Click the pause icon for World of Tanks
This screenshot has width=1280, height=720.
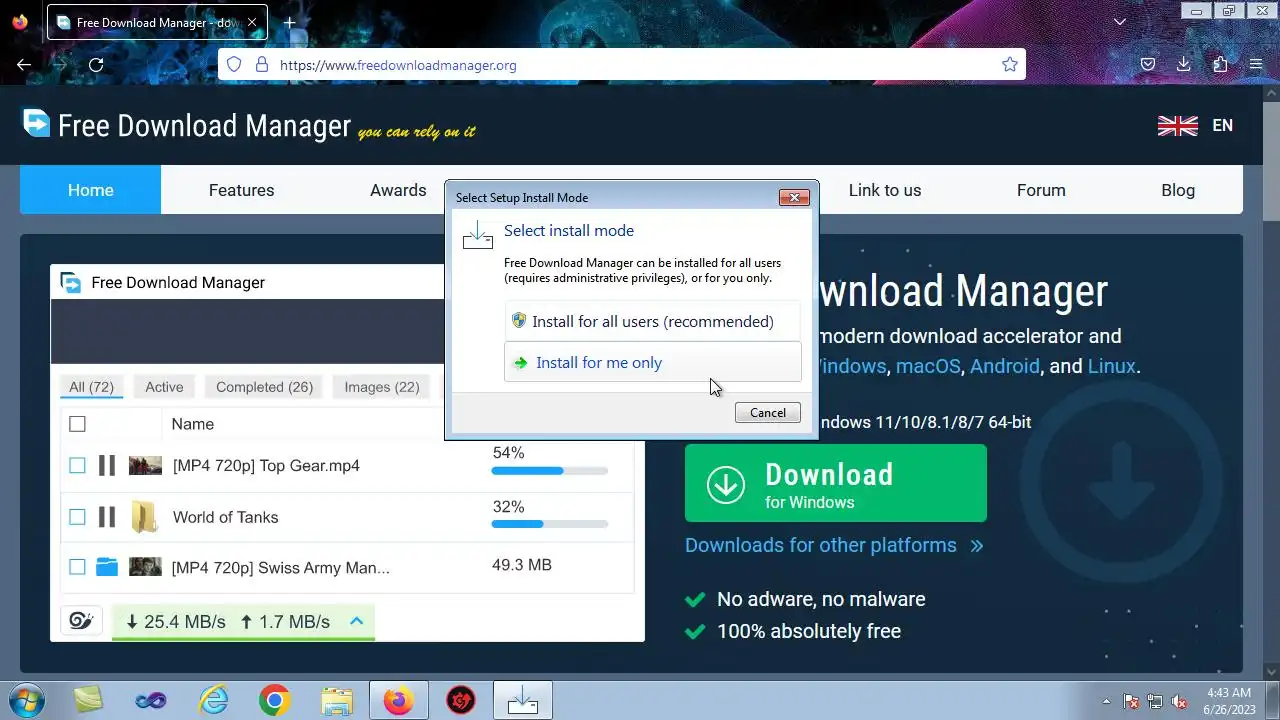107,517
